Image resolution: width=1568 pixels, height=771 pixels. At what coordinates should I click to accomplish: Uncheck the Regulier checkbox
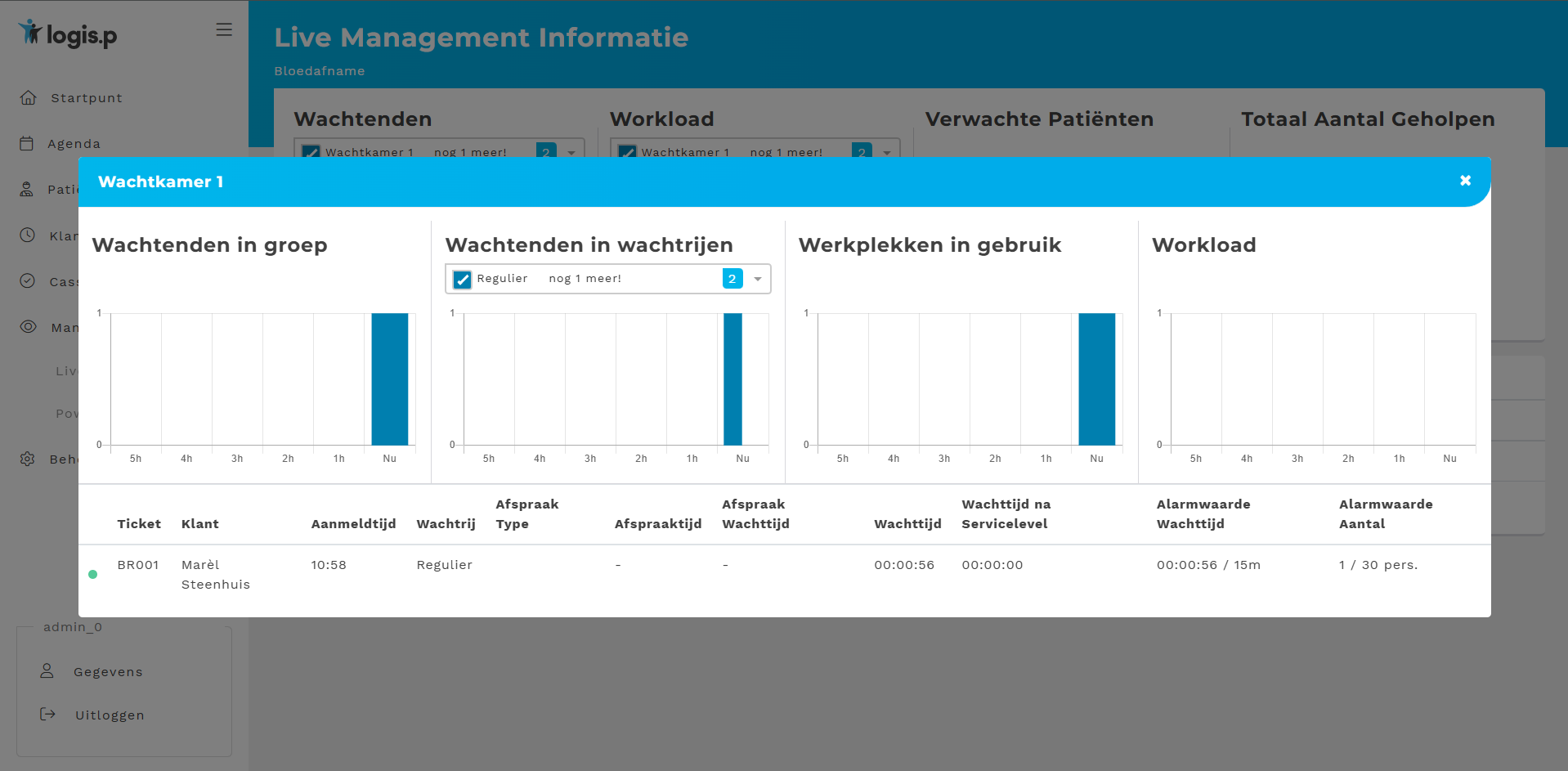click(x=463, y=280)
